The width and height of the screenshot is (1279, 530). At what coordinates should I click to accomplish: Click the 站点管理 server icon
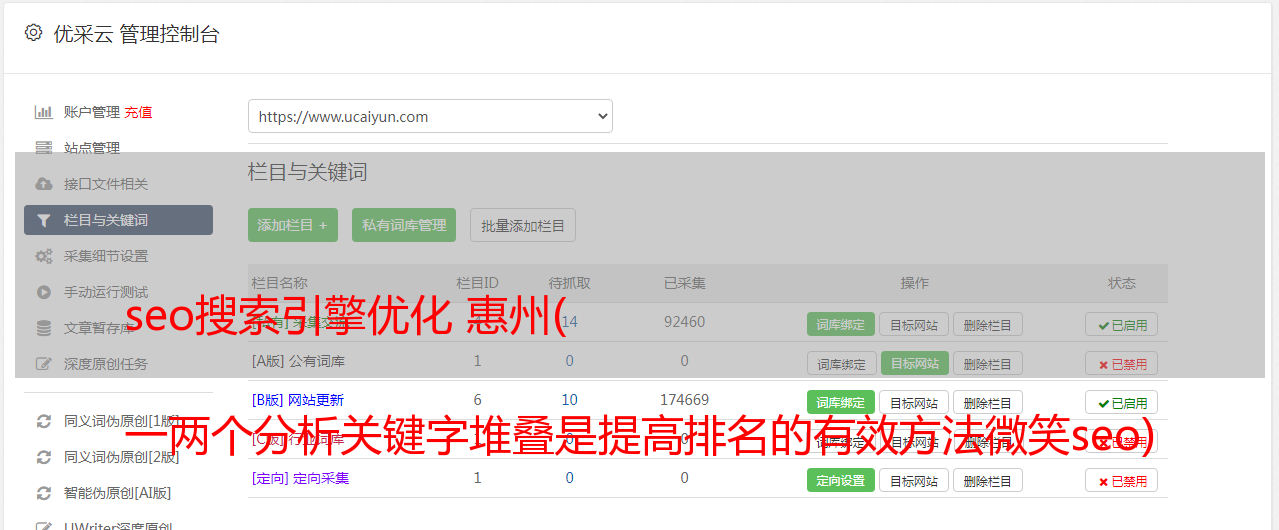(x=43, y=148)
